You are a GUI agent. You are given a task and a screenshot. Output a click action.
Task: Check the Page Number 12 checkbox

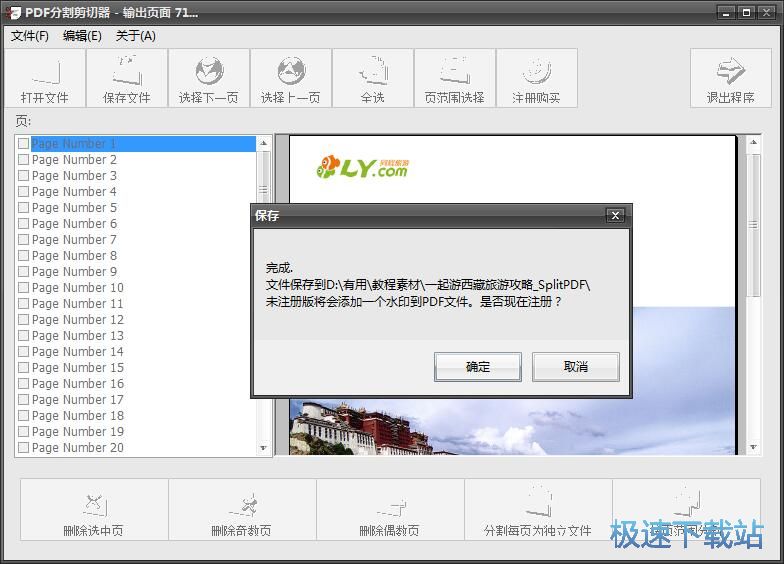pyautogui.click(x=24, y=320)
